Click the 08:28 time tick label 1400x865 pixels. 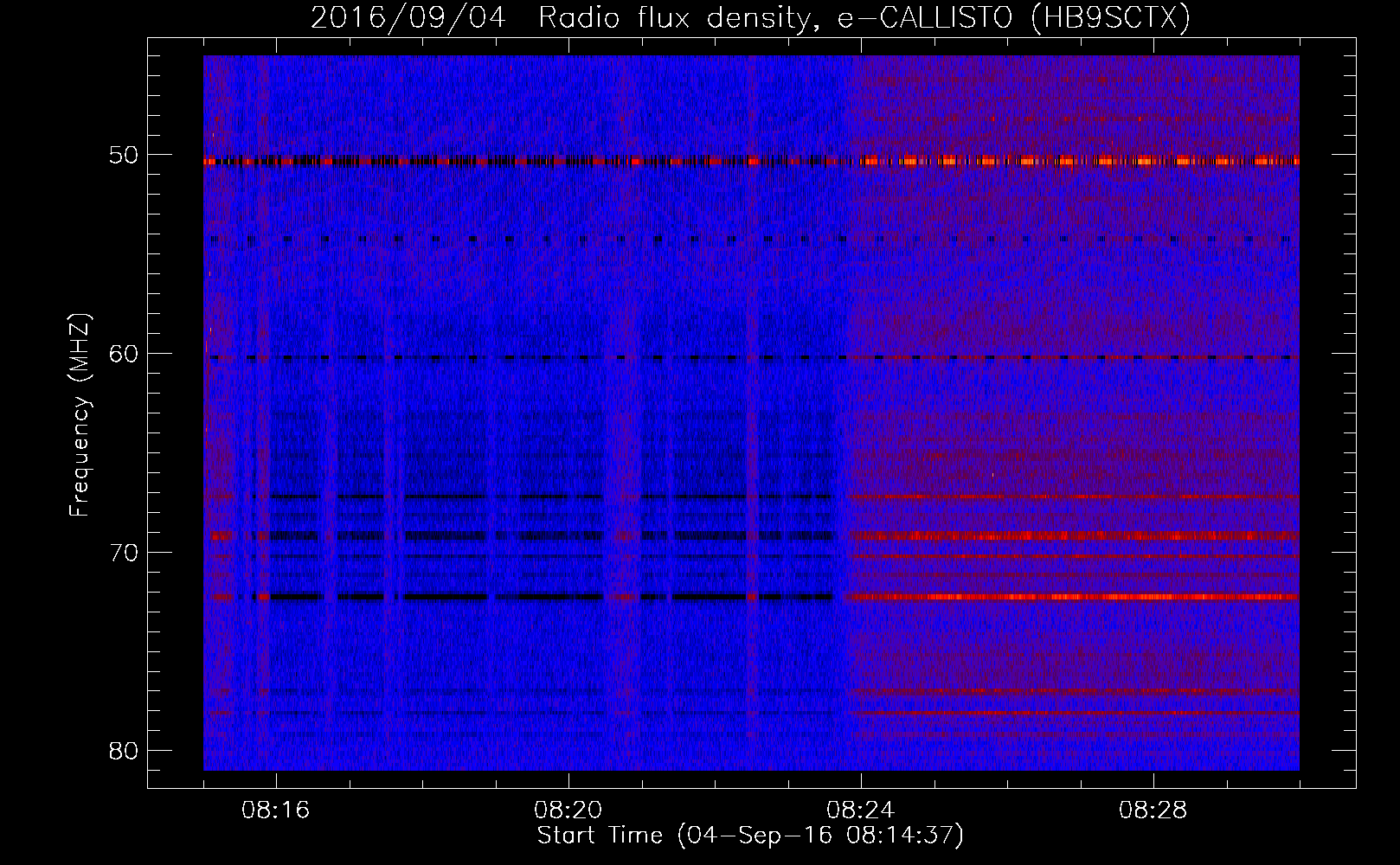click(1153, 811)
